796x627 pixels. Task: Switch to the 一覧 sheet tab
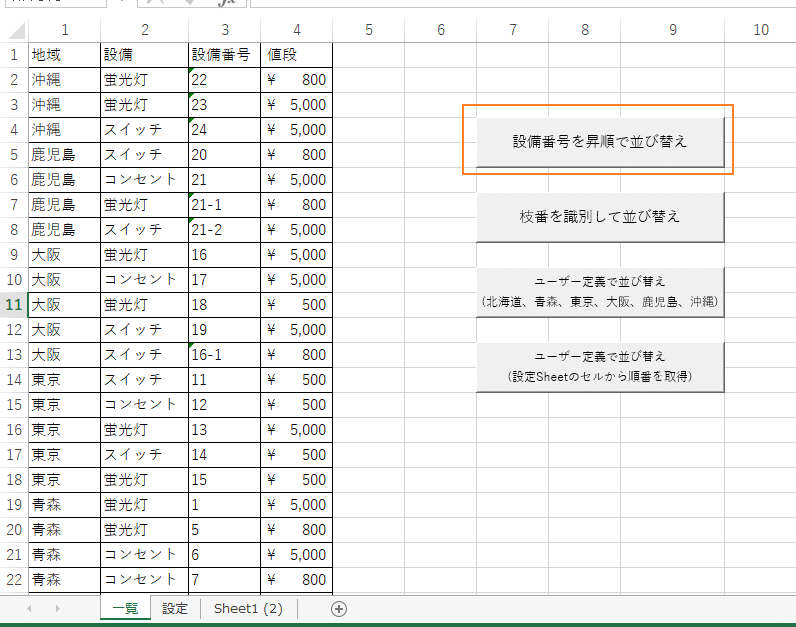point(125,608)
